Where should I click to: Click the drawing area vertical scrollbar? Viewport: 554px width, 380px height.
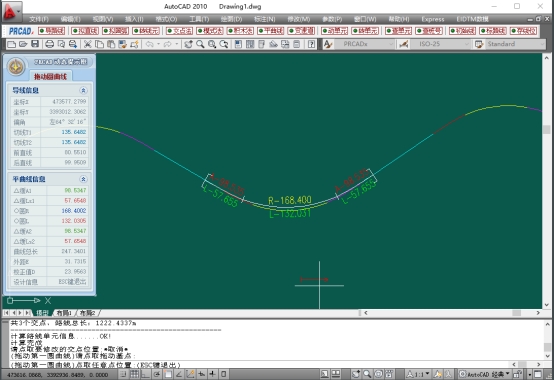click(x=546, y=181)
